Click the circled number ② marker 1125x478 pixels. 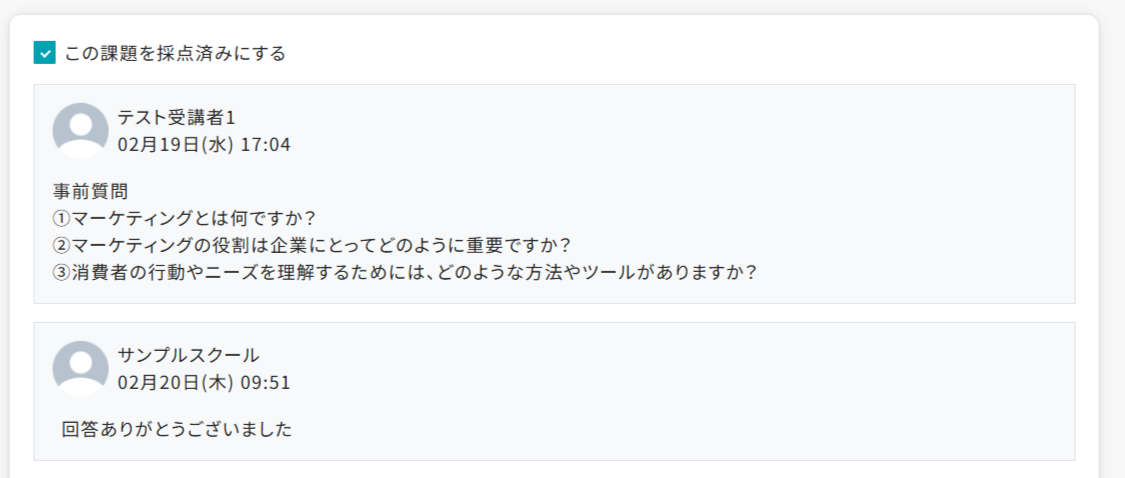[61, 245]
